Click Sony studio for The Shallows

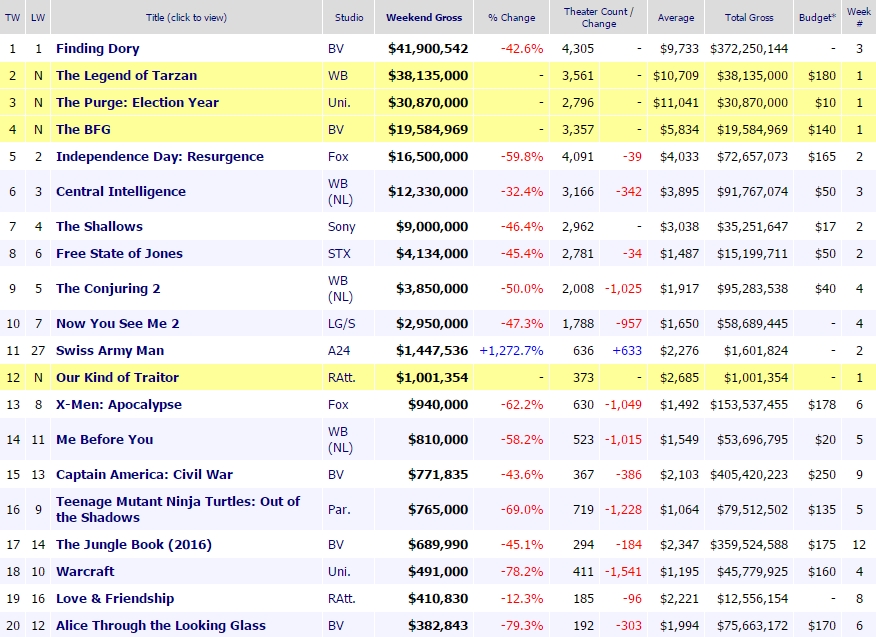tap(341, 226)
